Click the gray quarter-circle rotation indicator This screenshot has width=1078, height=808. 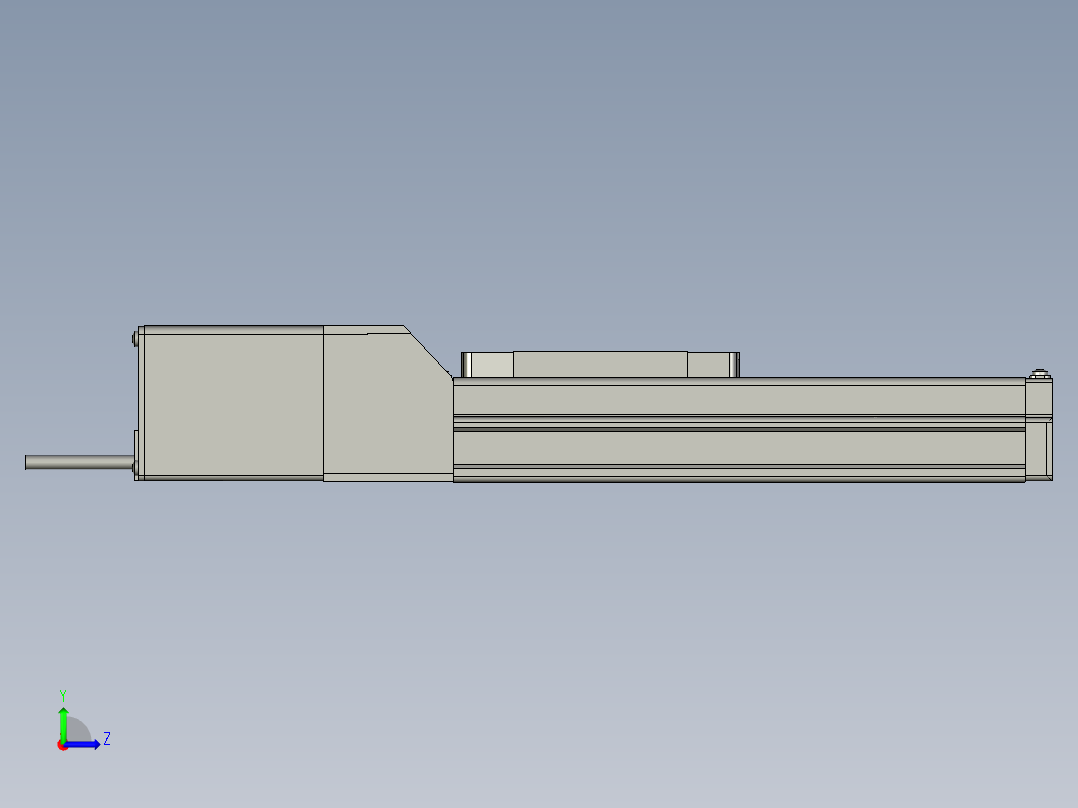[77, 727]
